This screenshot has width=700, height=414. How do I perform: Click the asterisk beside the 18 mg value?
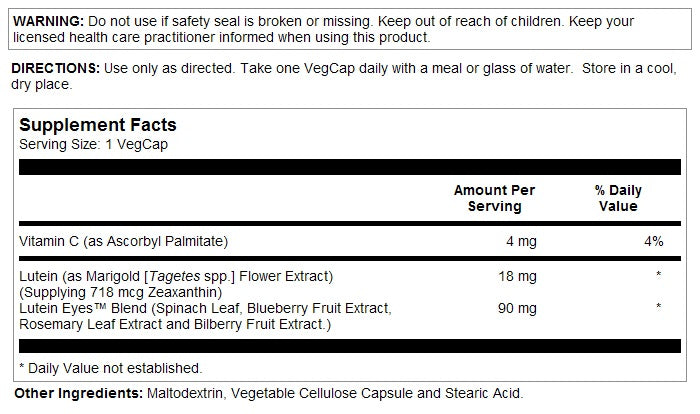[x=658, y=275]
